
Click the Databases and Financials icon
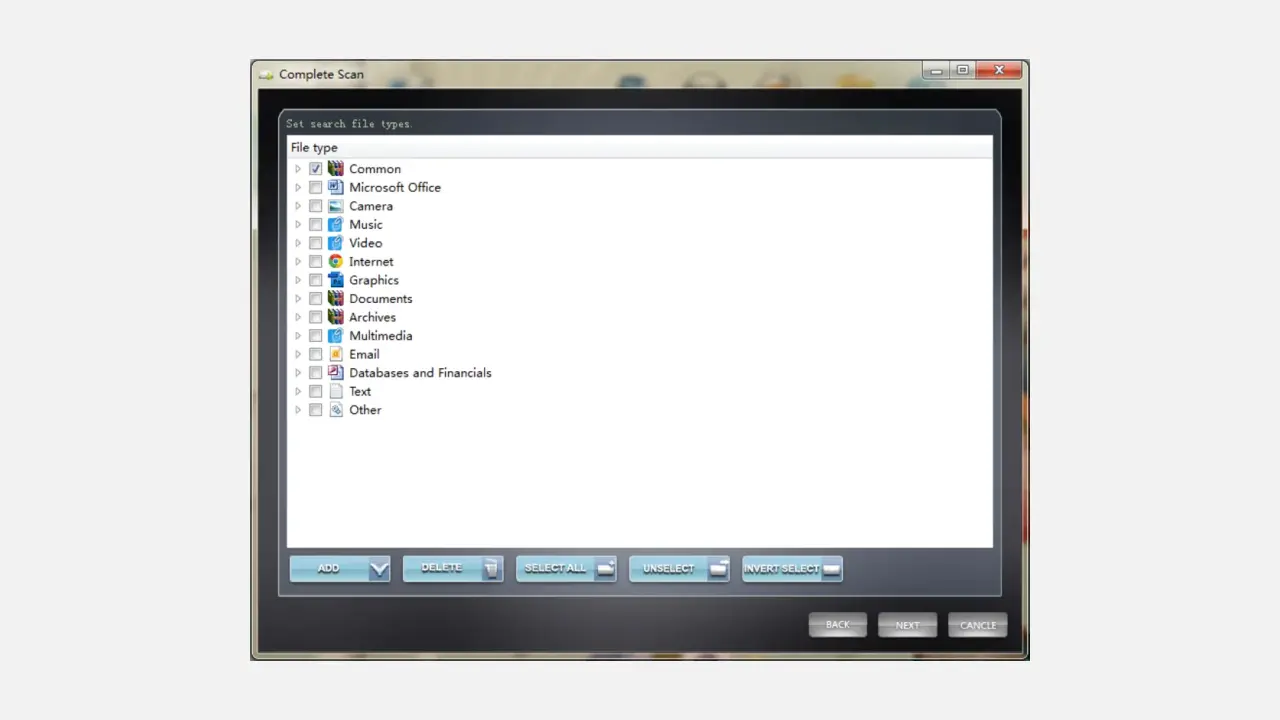[x=336, y=373]
